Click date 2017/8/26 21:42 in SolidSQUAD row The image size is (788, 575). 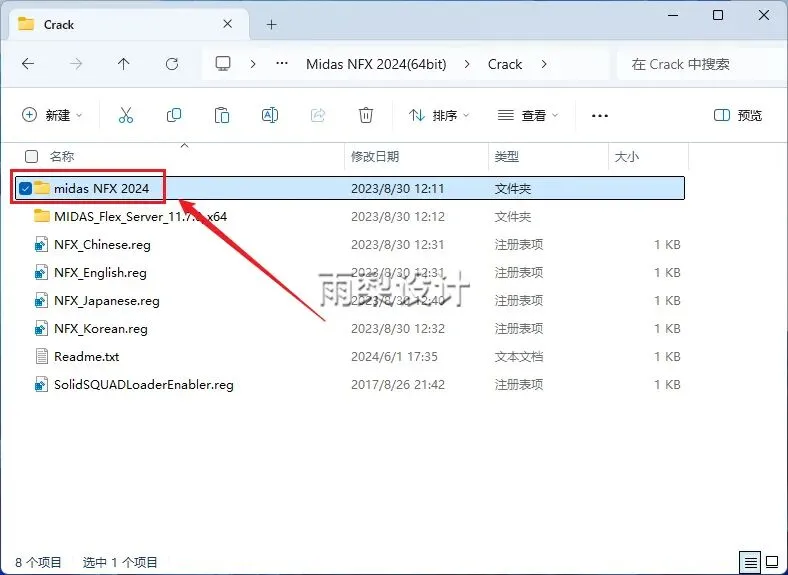click(x=398, y=385)
